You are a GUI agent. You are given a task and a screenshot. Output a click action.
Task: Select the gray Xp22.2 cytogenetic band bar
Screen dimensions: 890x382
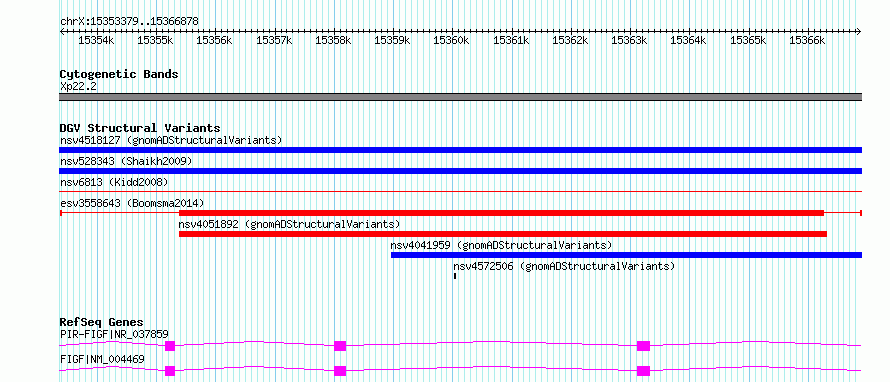click(460, 97)
